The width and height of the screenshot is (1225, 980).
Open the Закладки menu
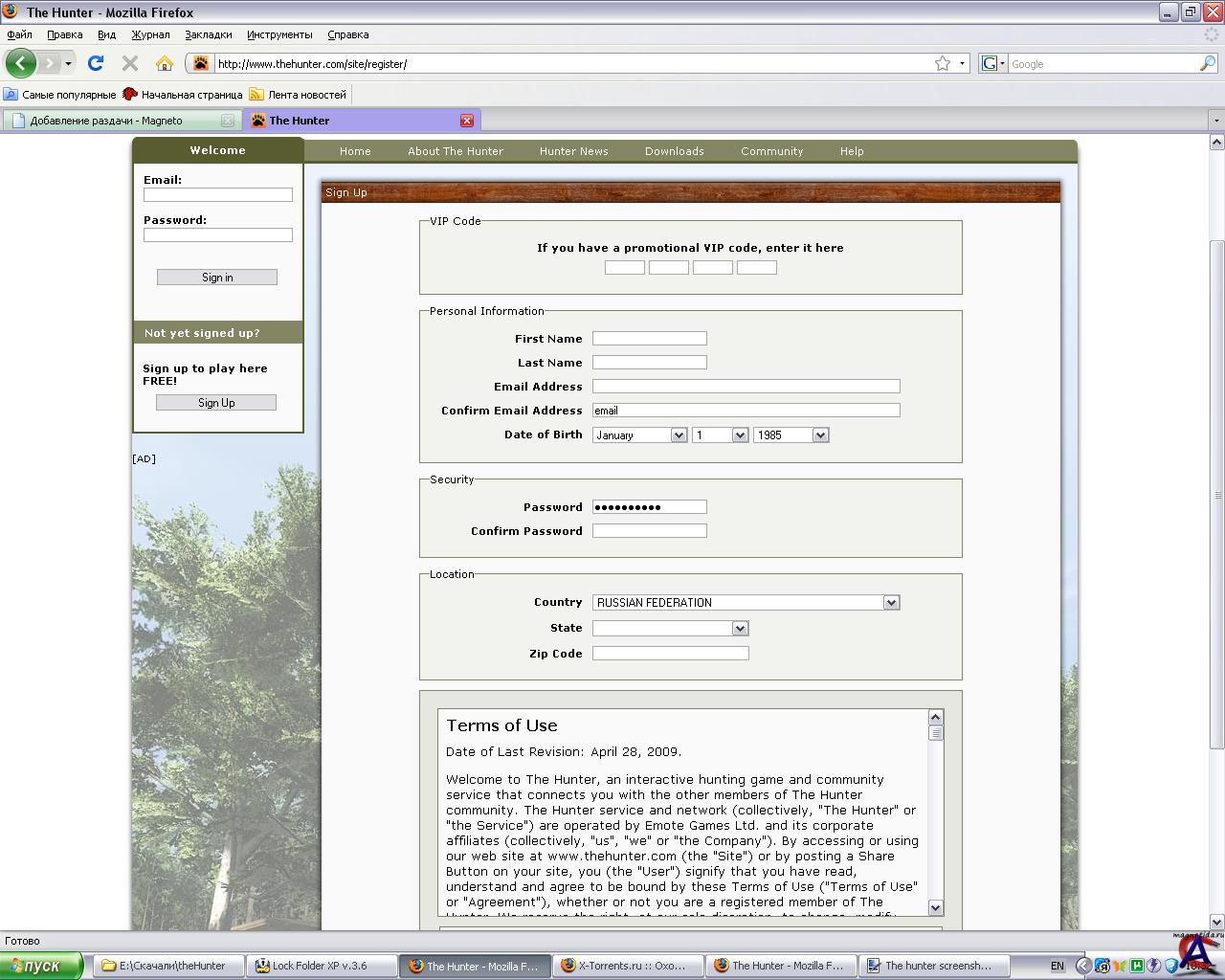tap(209, 34)
